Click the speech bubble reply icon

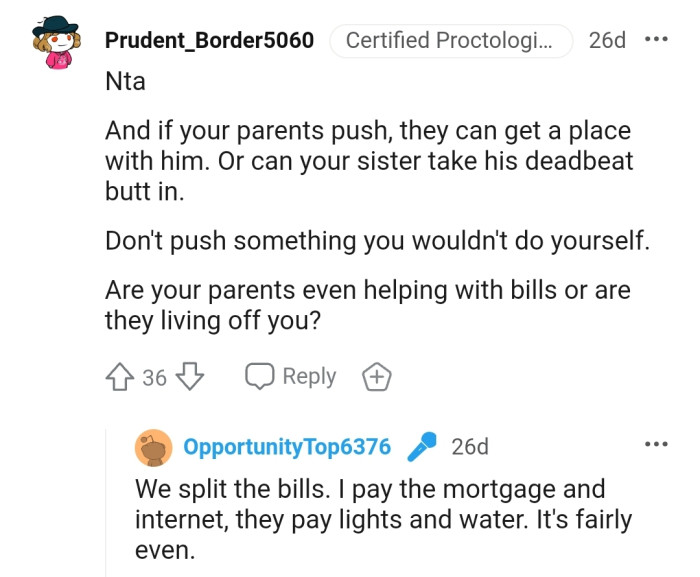pos(260,377)
